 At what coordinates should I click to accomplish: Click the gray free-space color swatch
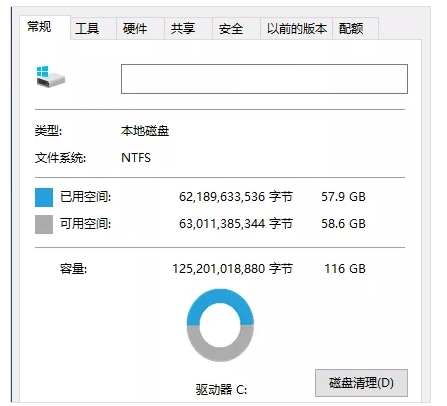44,224
